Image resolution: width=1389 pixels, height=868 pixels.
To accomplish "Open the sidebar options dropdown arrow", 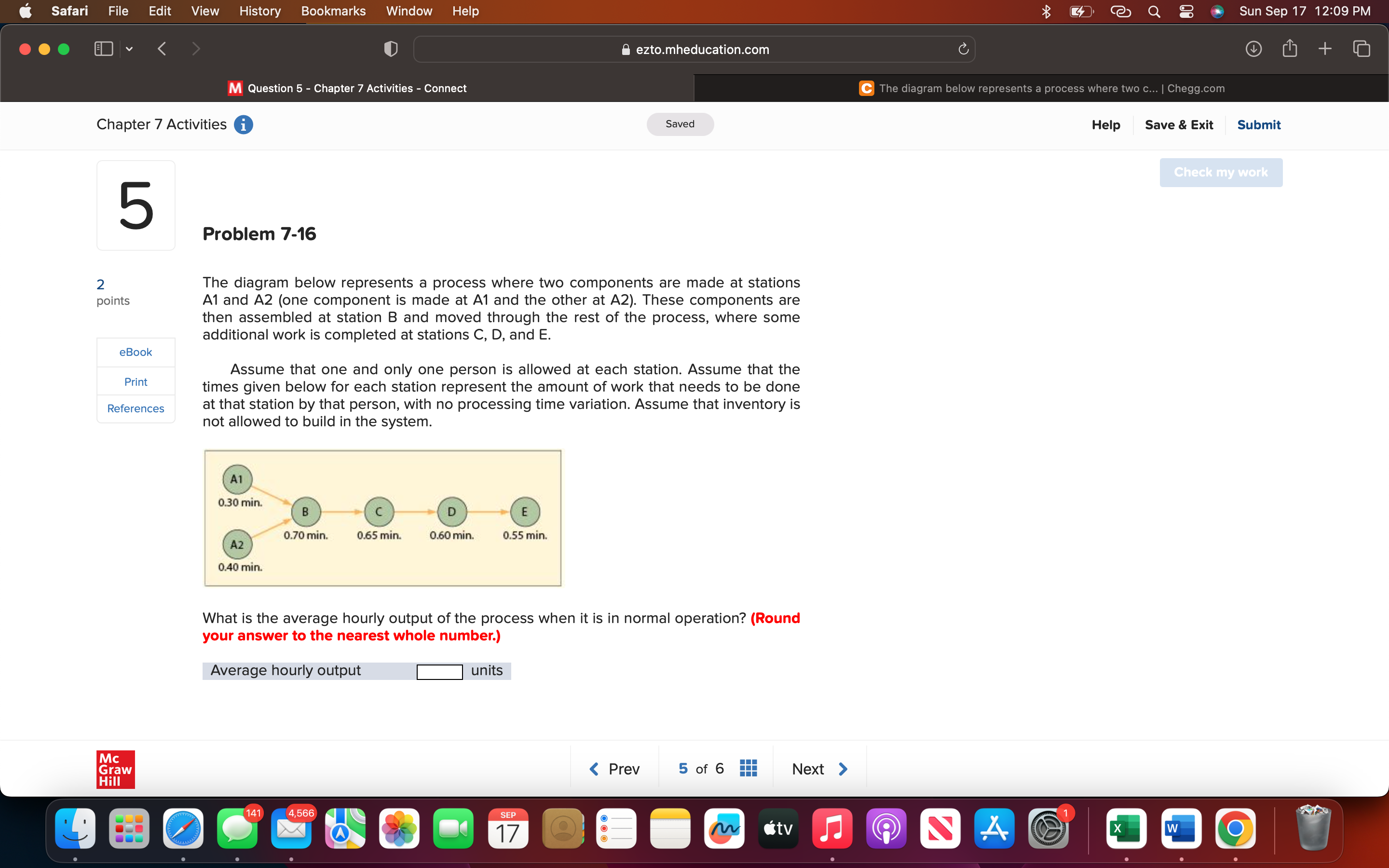I will 129,49.
